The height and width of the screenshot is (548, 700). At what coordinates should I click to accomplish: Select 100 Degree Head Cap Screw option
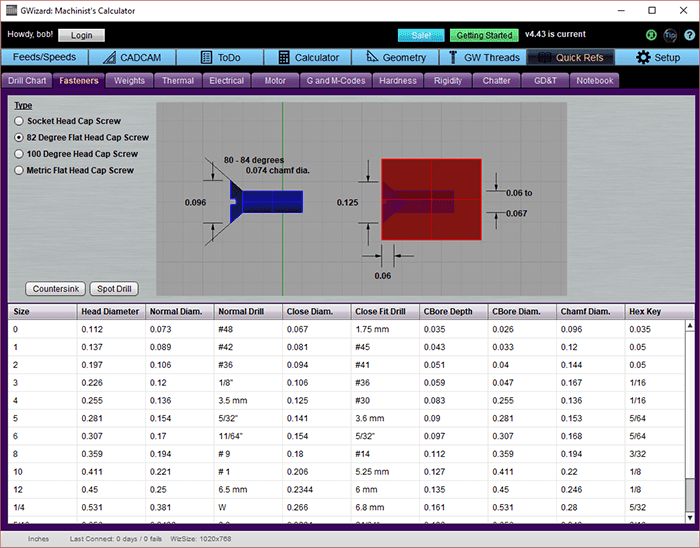pos(76,154)
